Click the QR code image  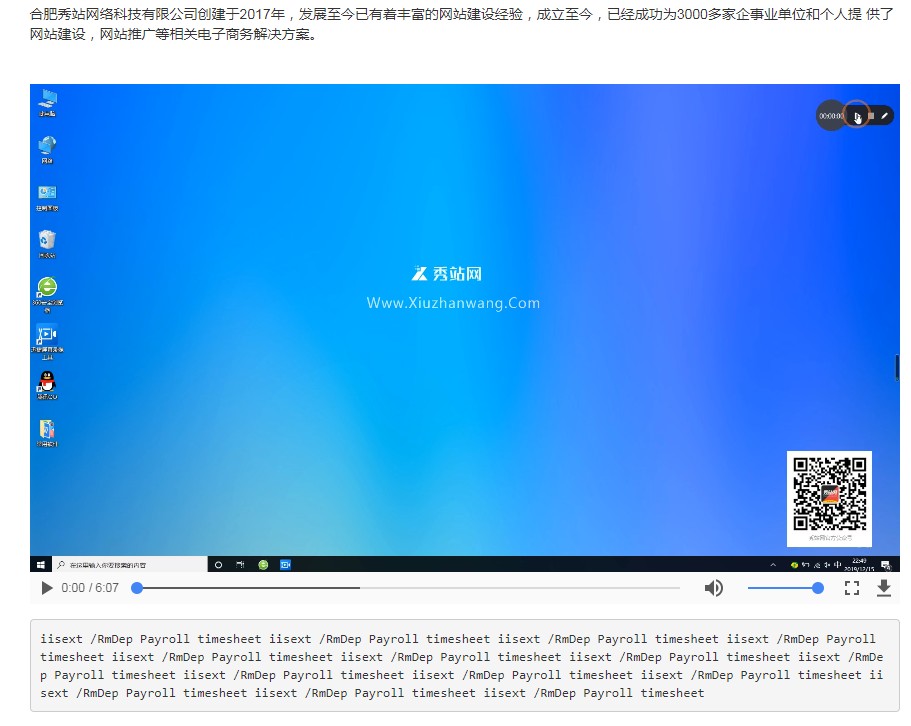coord(829,494)
